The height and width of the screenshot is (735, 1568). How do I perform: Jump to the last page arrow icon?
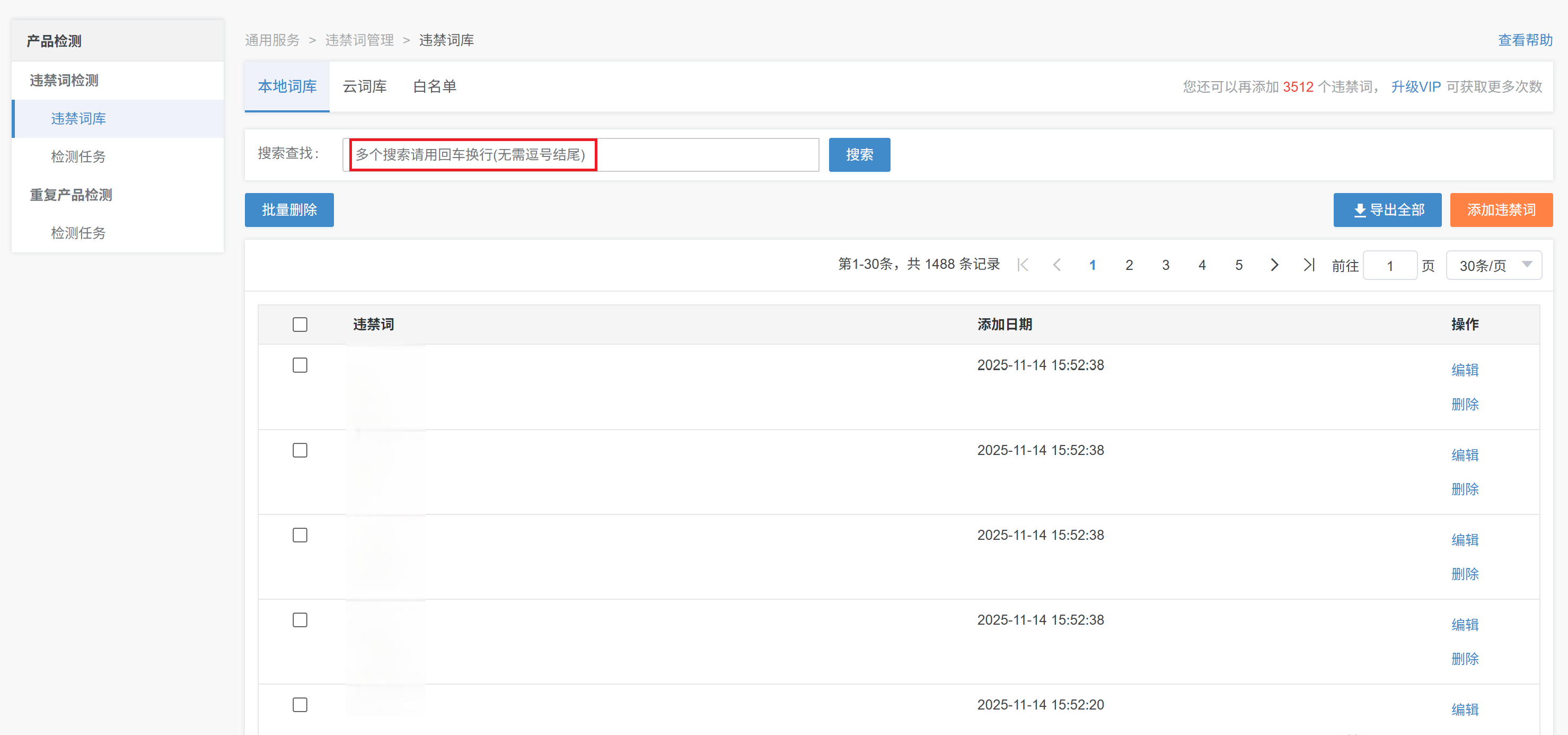pos(1309,265)
